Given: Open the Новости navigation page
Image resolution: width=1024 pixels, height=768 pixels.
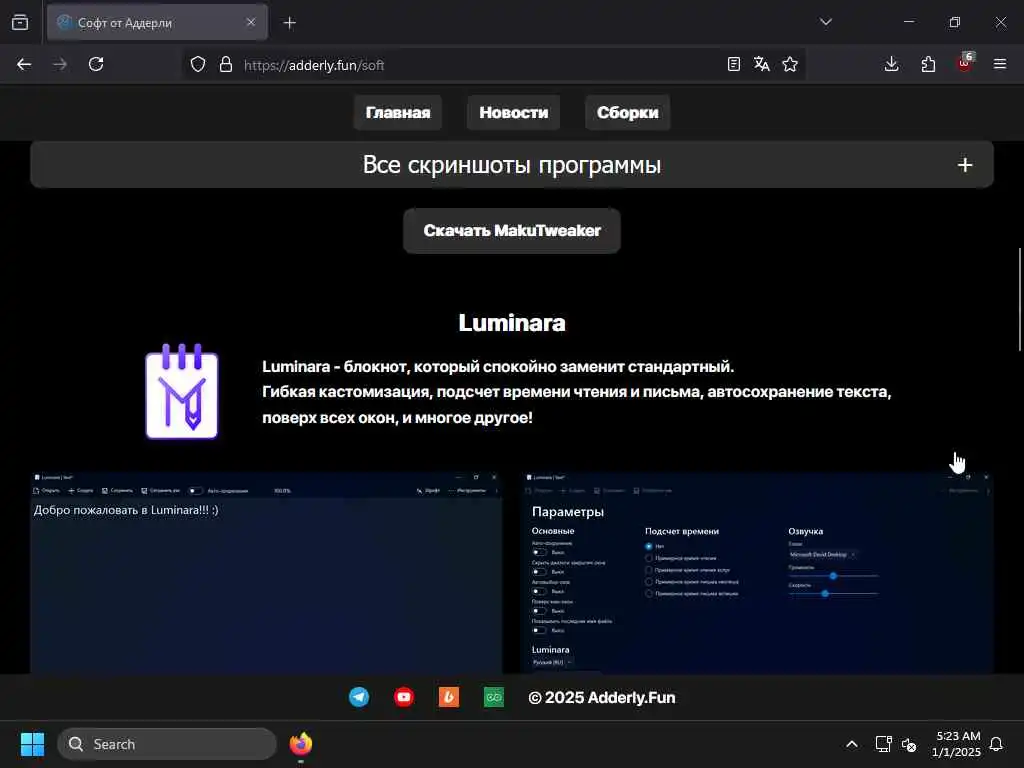Looking at the screenshot, I should [x=513, y=112].
